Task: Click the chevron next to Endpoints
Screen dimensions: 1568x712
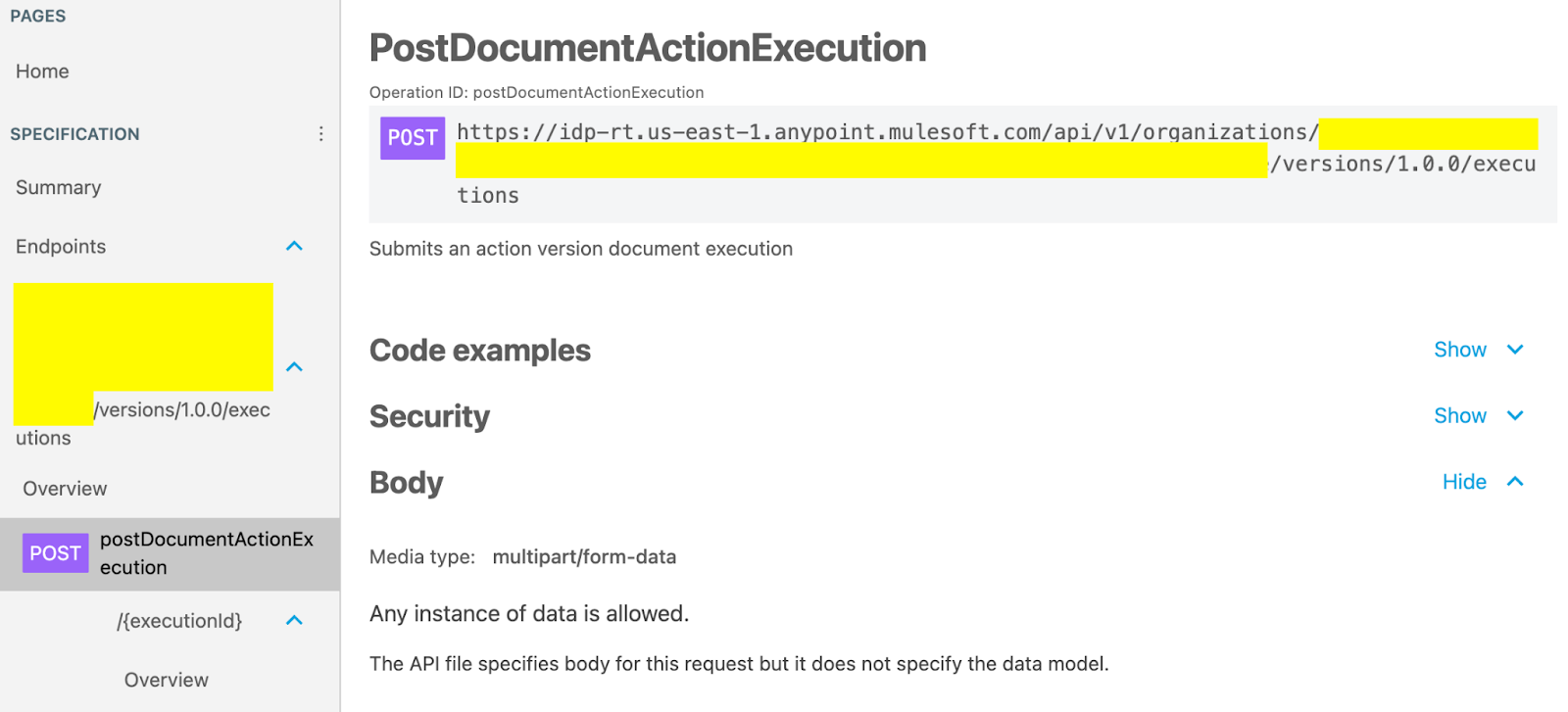Action: tap(293, 246)
